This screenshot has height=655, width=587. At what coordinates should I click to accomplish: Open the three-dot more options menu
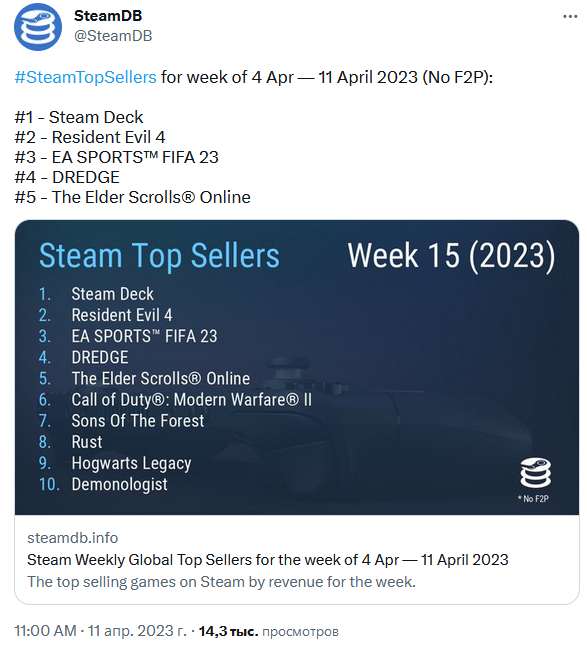pos(570,17)
